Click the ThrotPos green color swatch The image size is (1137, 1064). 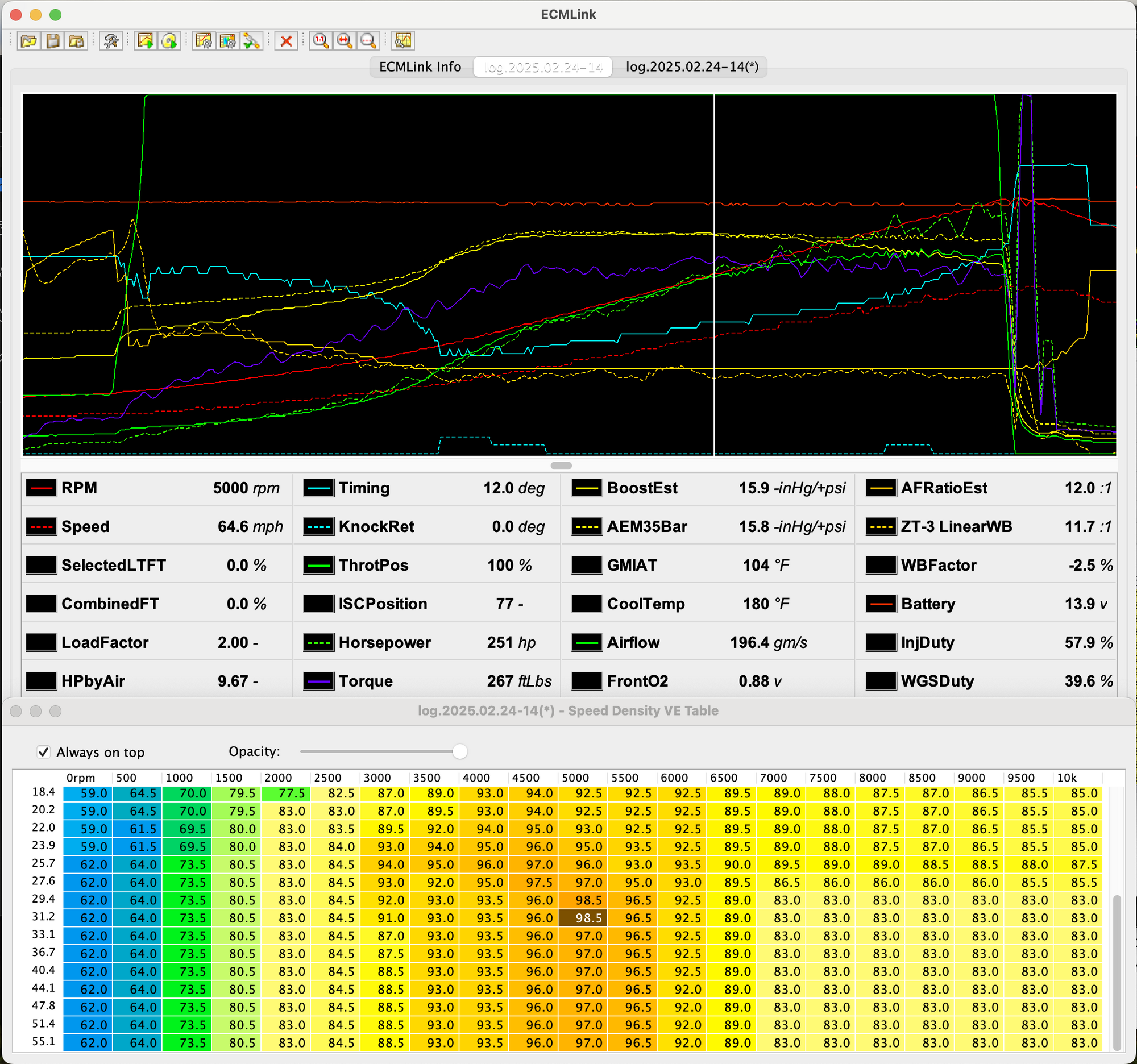[318, 566]
